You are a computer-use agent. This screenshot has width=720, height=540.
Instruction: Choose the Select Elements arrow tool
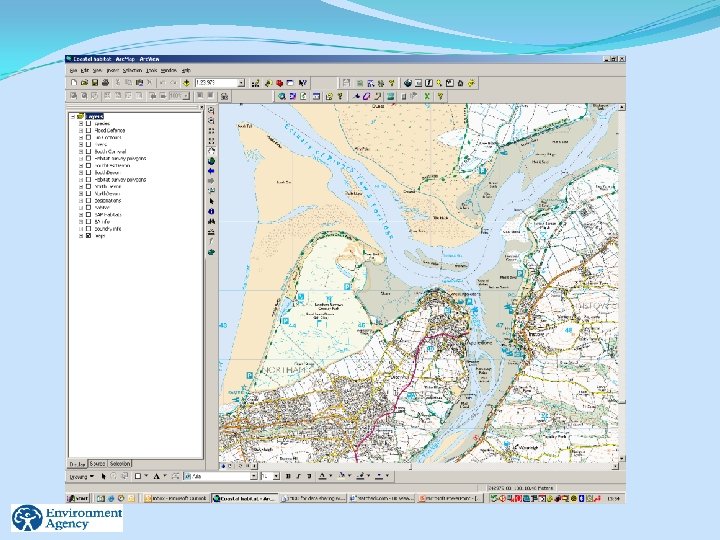(211, 201)
